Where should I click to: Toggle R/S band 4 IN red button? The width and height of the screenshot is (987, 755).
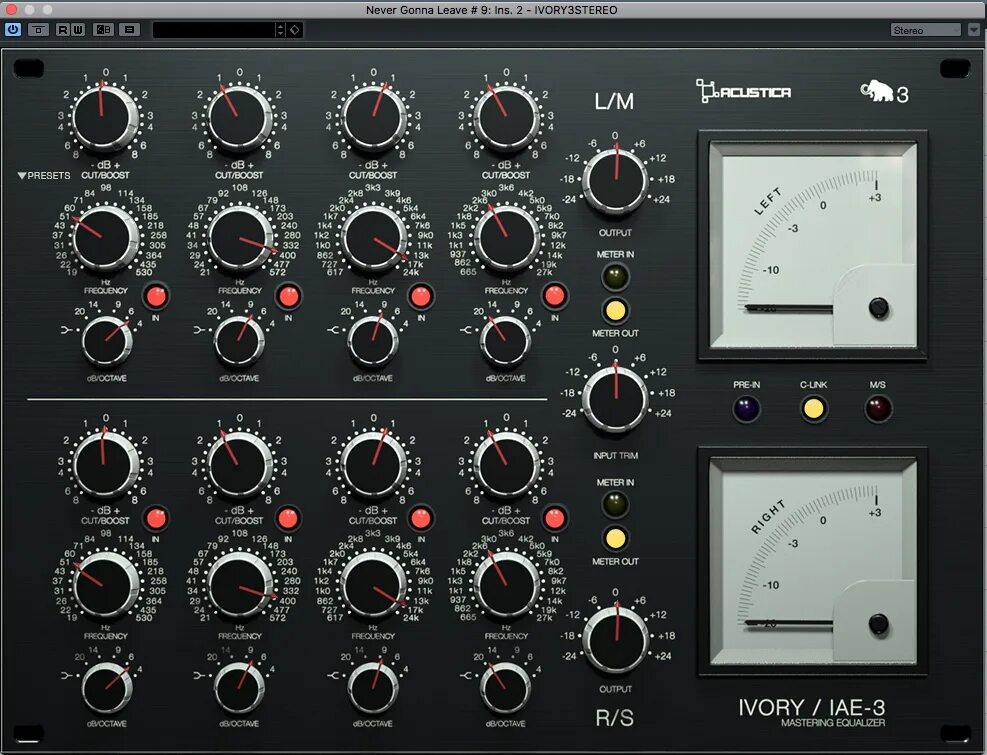555,518
